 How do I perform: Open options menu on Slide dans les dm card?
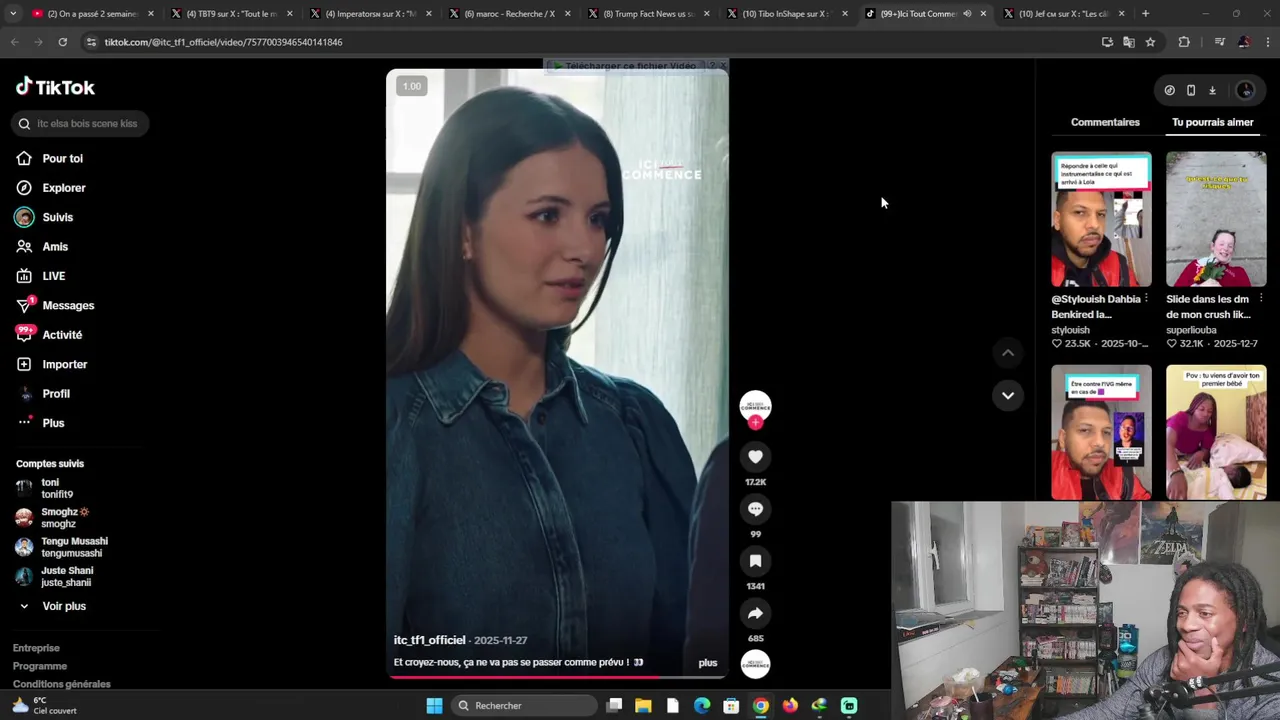(1261, 299)
